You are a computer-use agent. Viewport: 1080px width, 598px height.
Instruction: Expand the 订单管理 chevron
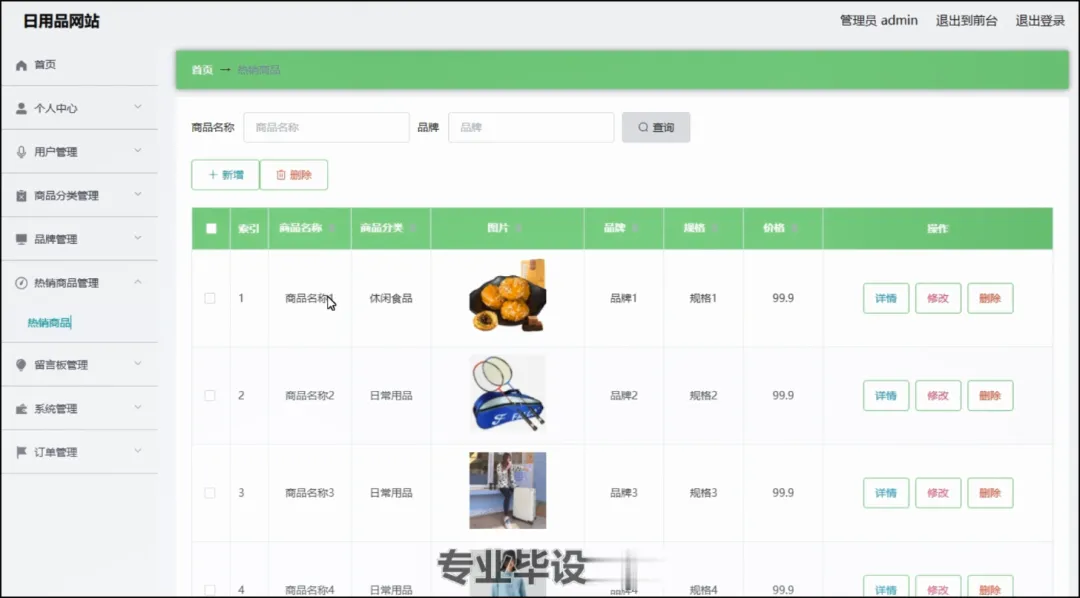pos(138,451)
